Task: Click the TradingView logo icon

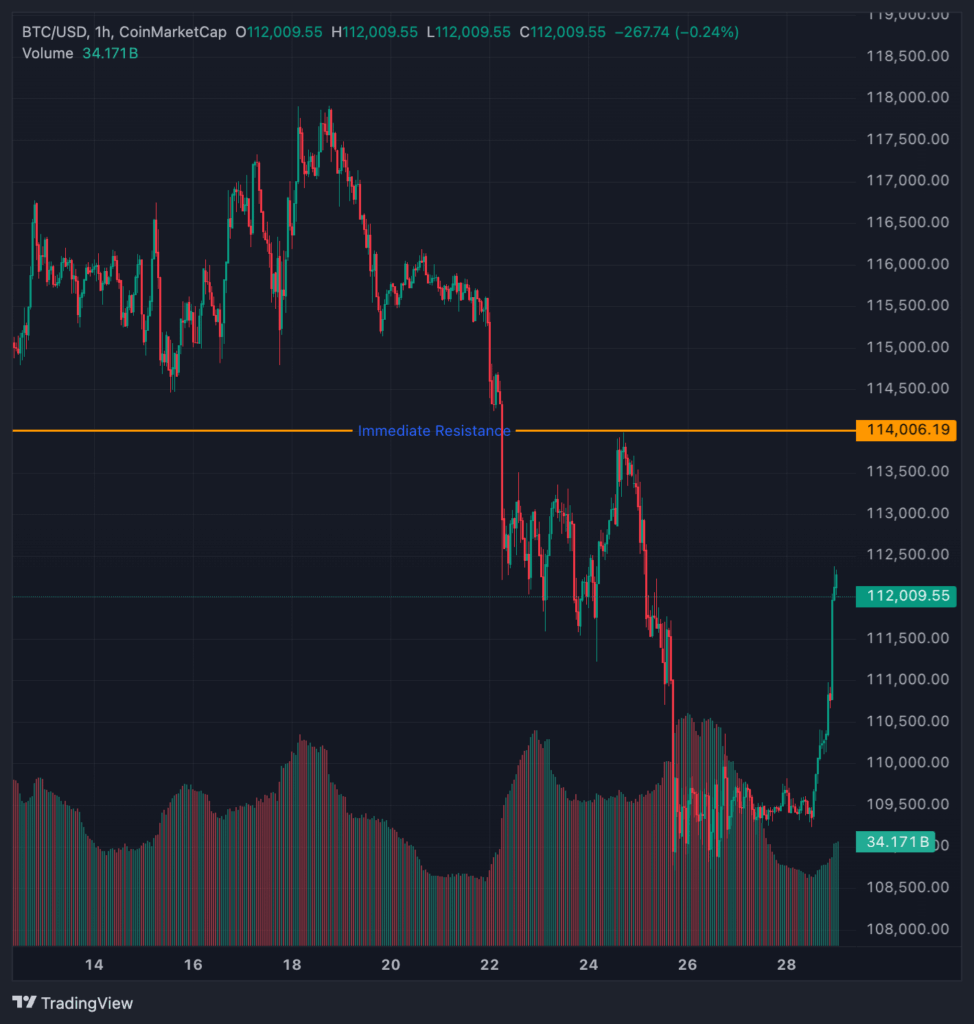Action: click(x=25, y=1003)
